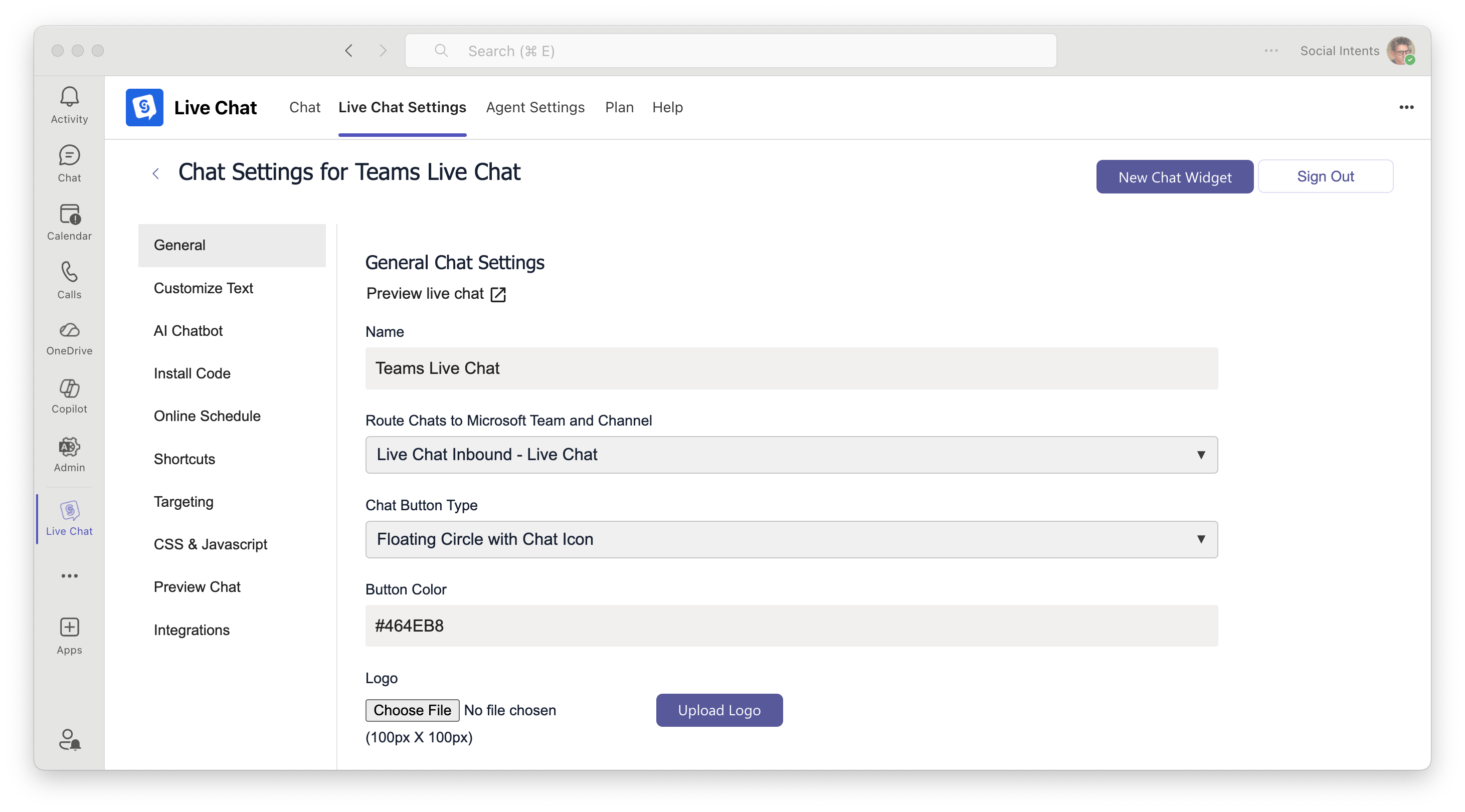Edit the Button Color value #464EB8
Viewport: 1465px width, 812px height.
pos(791,626)
